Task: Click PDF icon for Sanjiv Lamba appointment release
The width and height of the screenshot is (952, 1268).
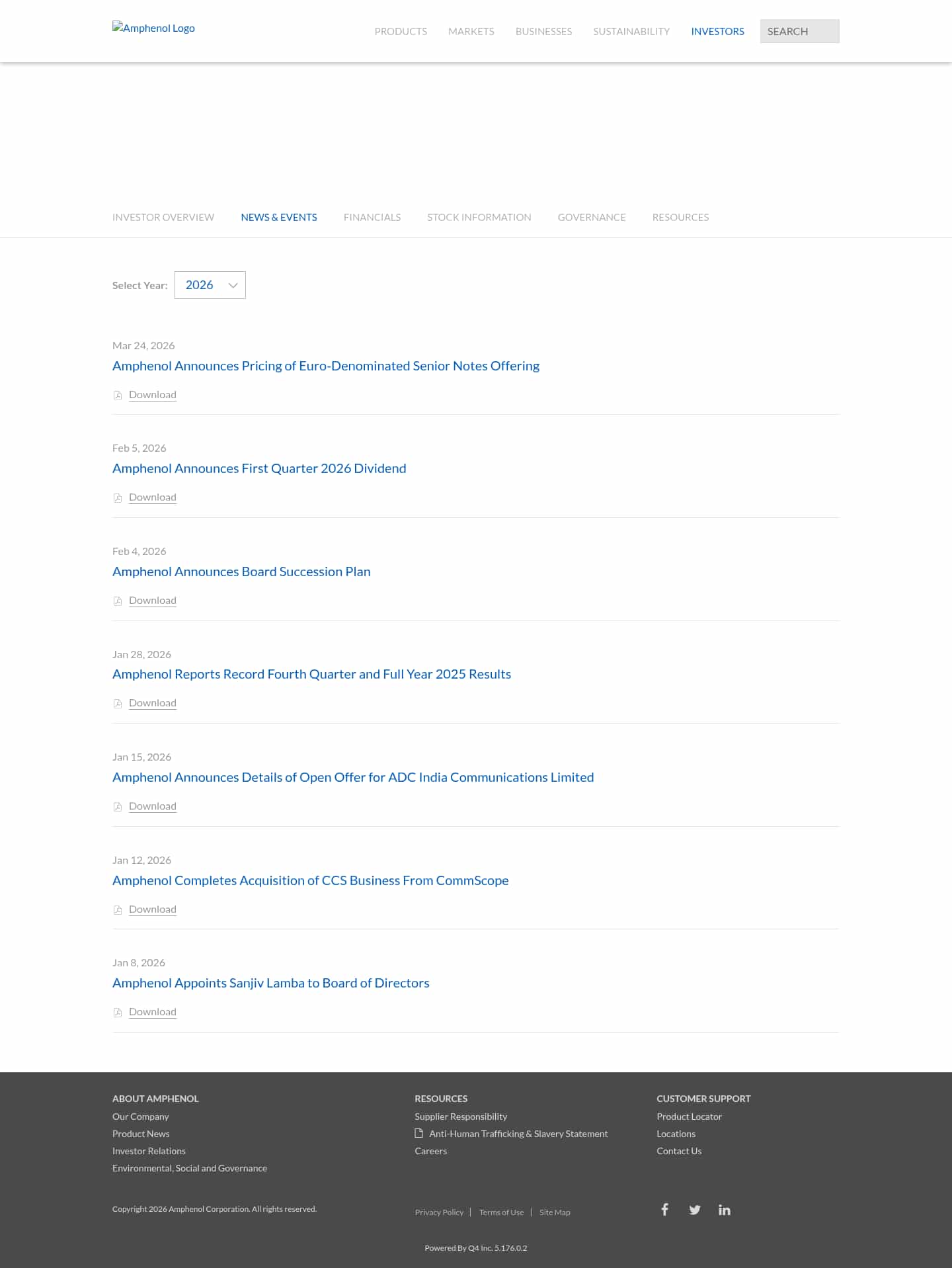Action: point(118,1013)
